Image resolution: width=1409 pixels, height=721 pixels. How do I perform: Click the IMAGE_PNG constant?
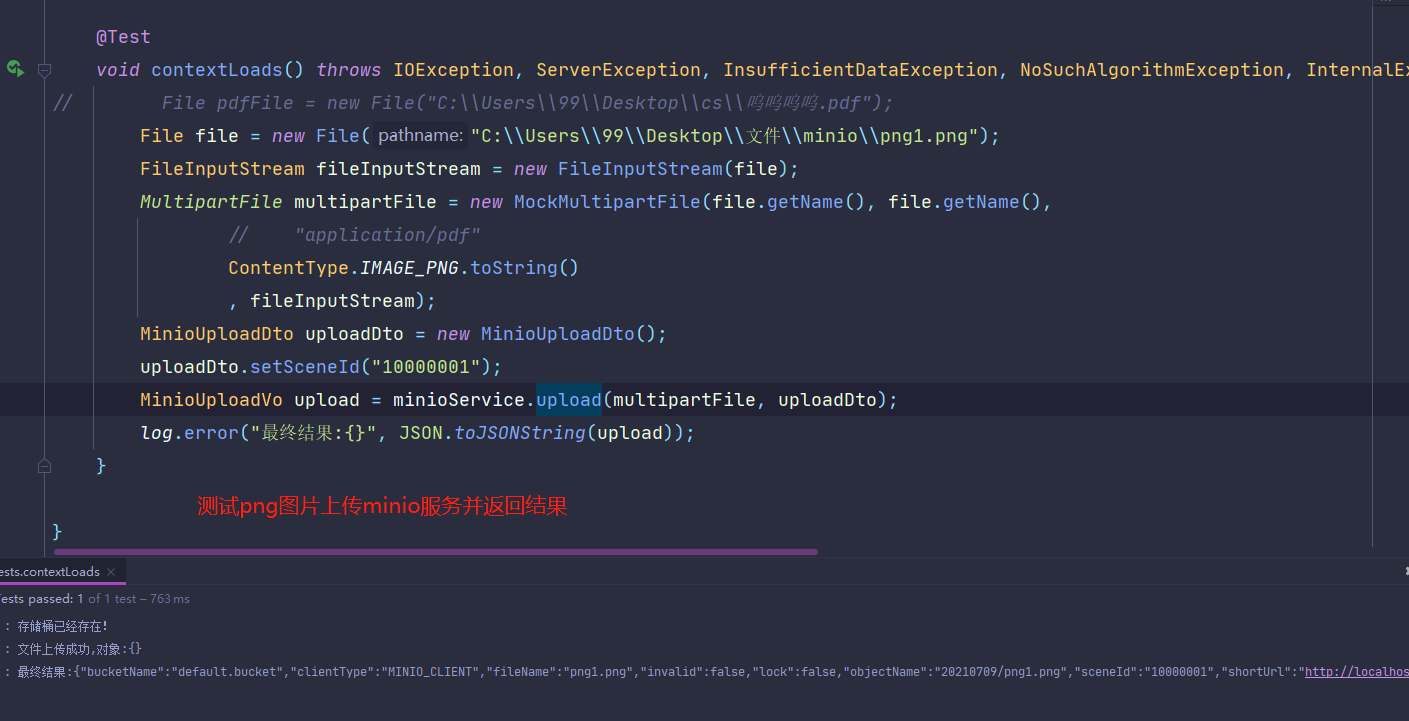(409, 268)
